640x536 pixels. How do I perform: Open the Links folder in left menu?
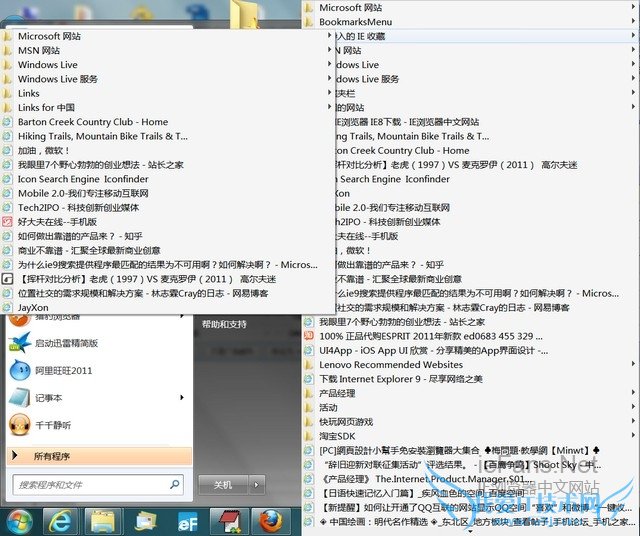(167, 93)
